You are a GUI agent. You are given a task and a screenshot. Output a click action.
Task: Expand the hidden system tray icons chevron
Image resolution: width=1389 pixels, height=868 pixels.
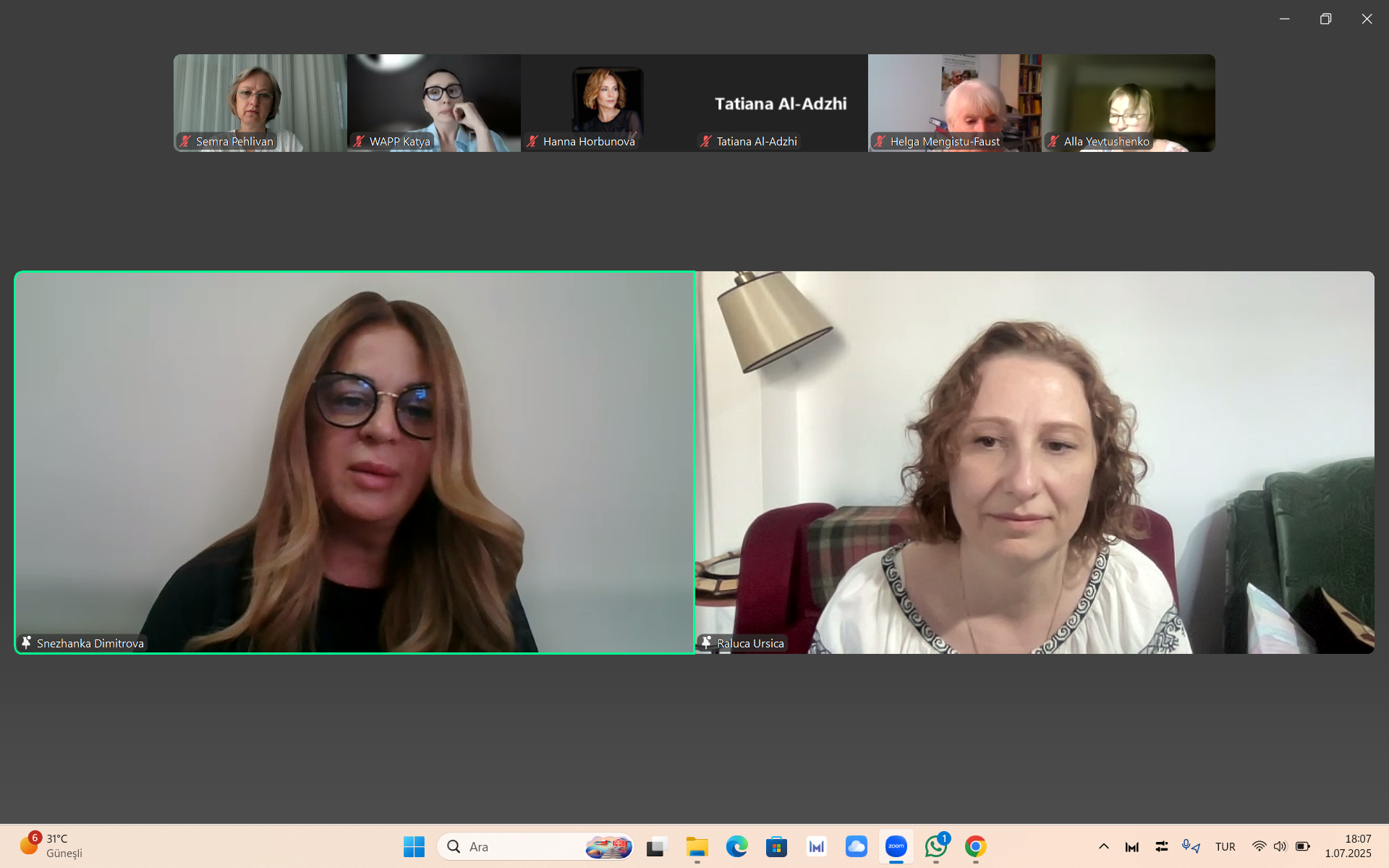coord(1103,846)
